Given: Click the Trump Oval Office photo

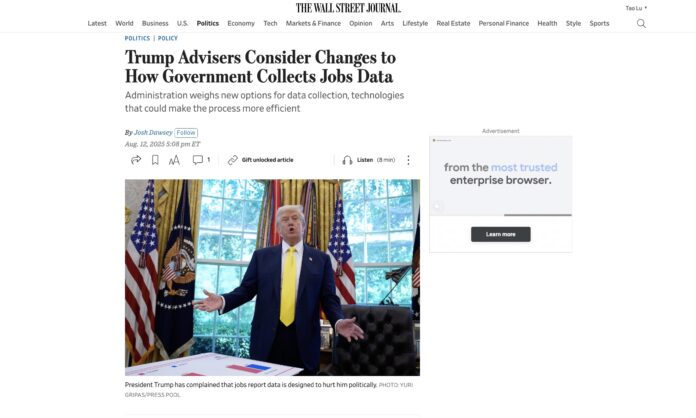Looking at the screenshot, I should 272,277.
